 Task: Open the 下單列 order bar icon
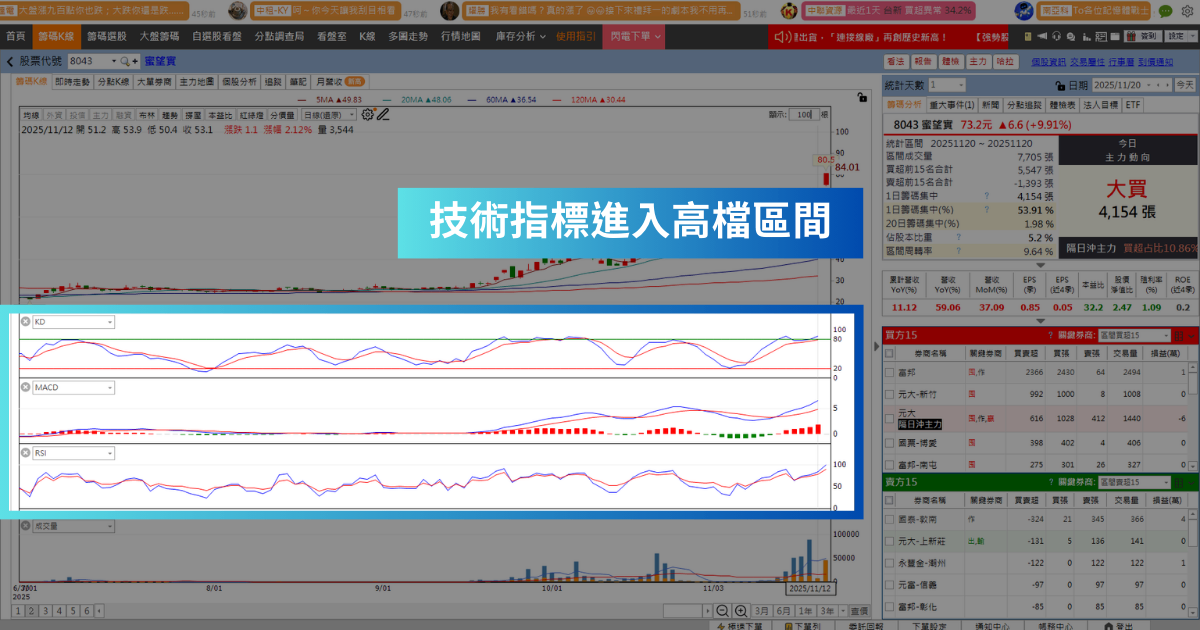point(789,624)
